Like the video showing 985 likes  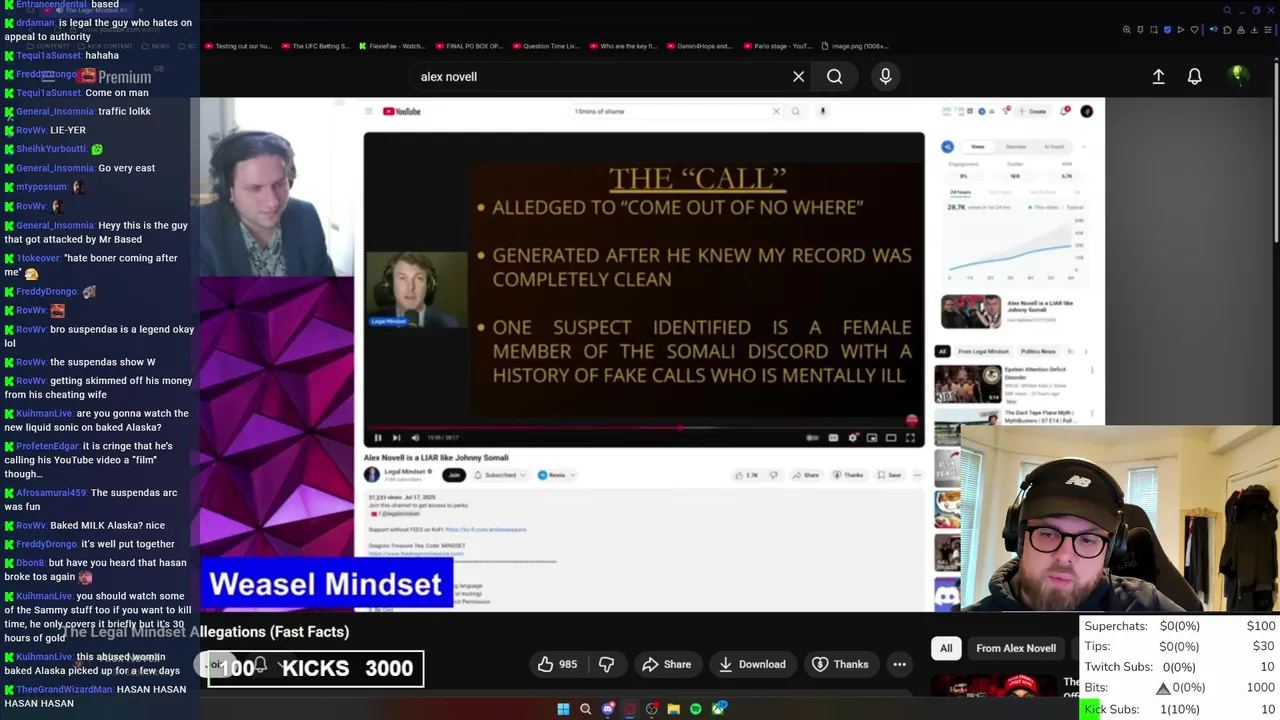[x=557, y=664]
